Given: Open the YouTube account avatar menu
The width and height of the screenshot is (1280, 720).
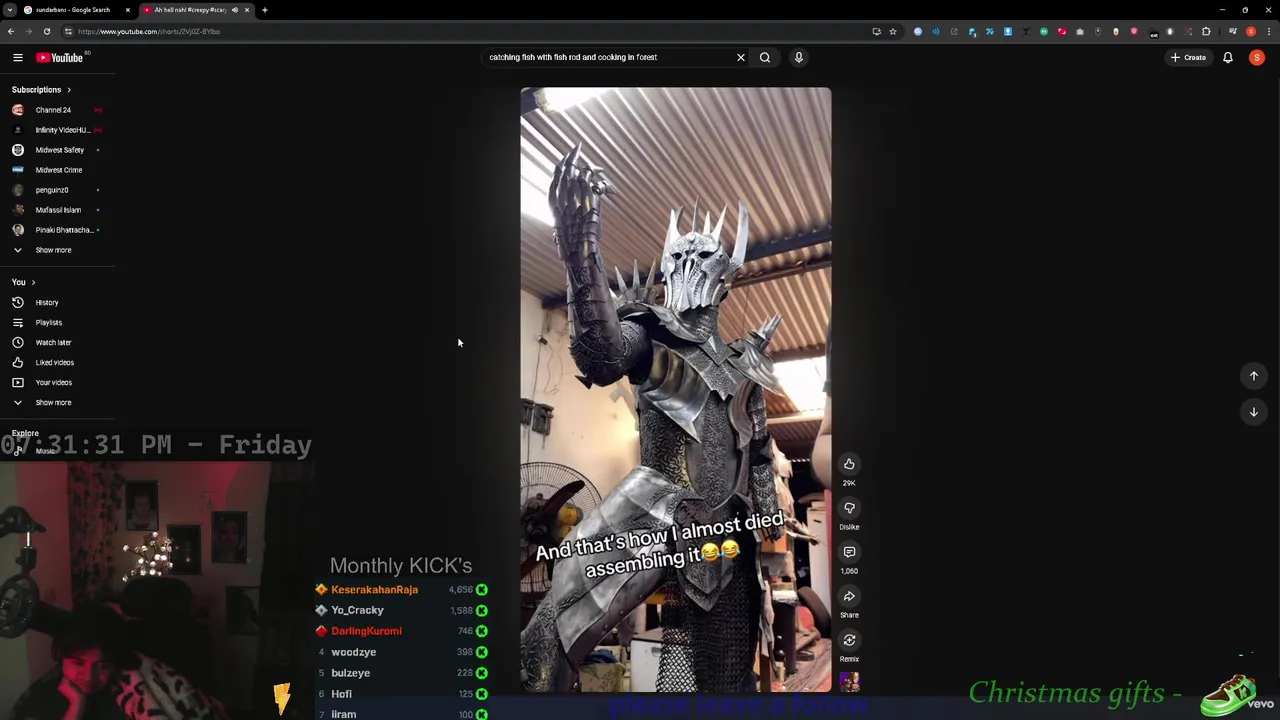Looking at the screenshot, I should (1257, 57).
